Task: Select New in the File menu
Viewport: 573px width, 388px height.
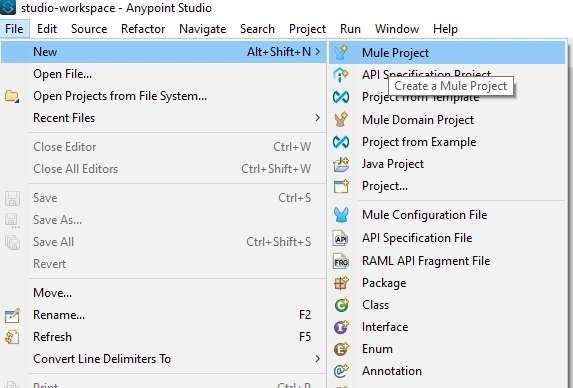Action: click(x=163, y=52)
